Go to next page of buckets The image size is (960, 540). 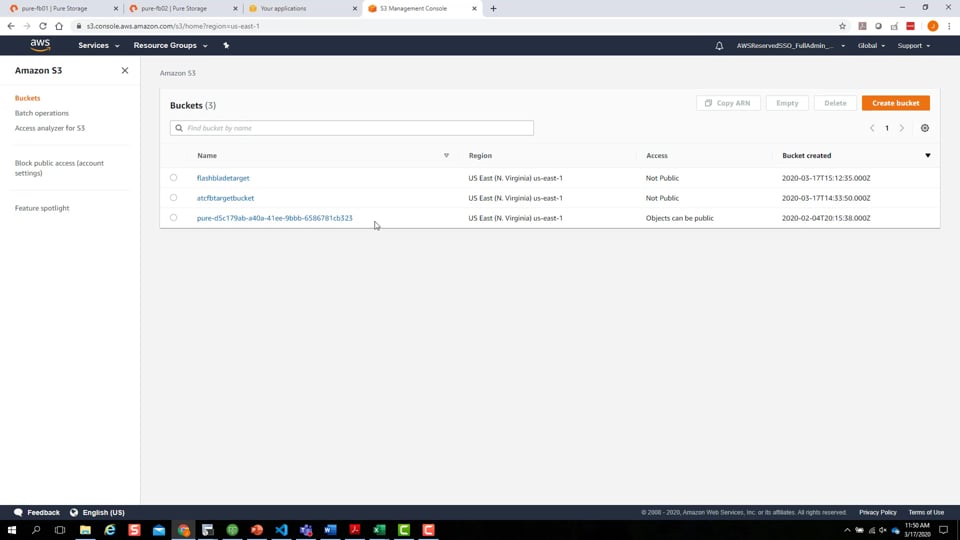coord(901,128)
